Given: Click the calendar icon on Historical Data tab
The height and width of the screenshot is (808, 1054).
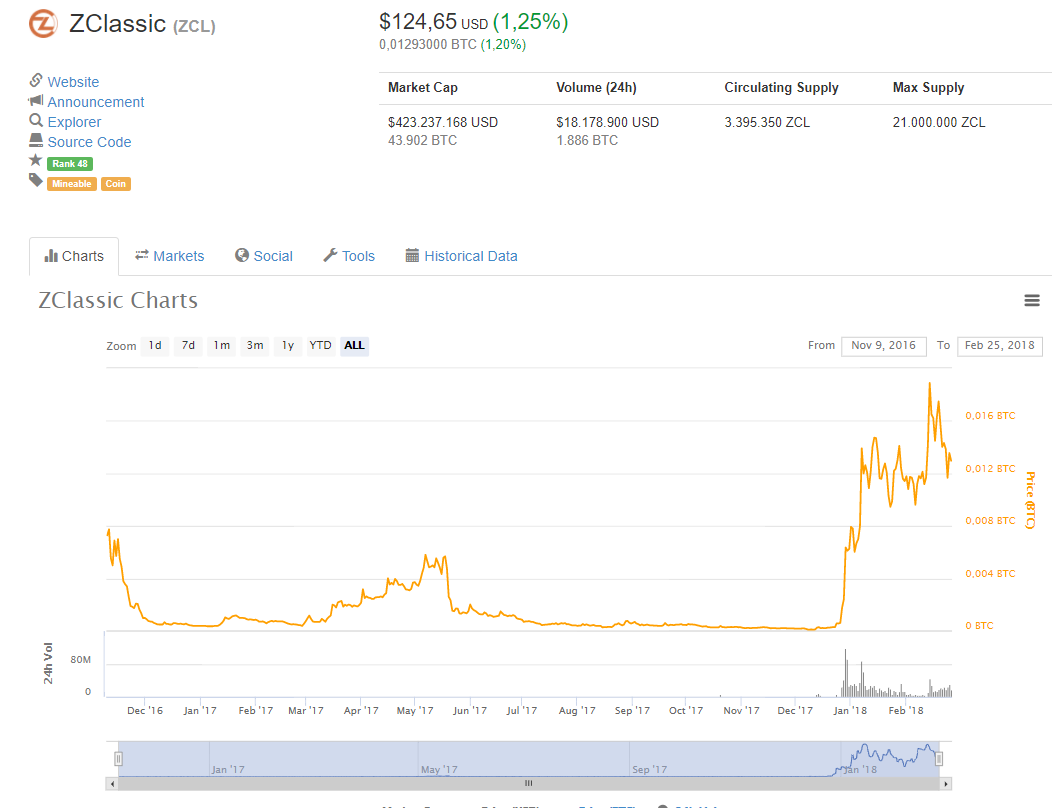Looking at the screenshot, I should click(412, 255).
